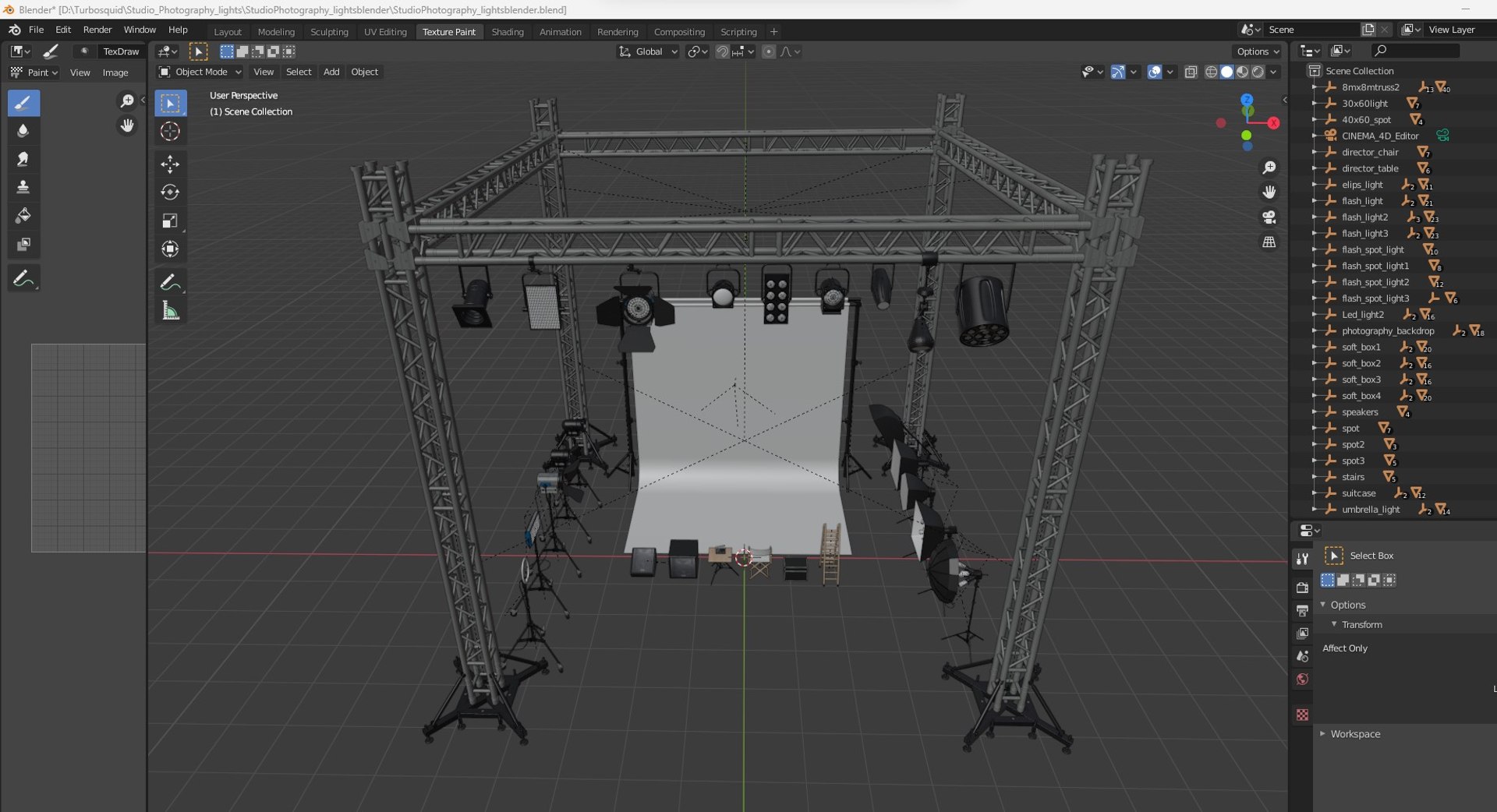Select the Fill bucket tool
The width and height of the screenshot is (1497, 812).
pyautogui.click(x=23, y=216)
